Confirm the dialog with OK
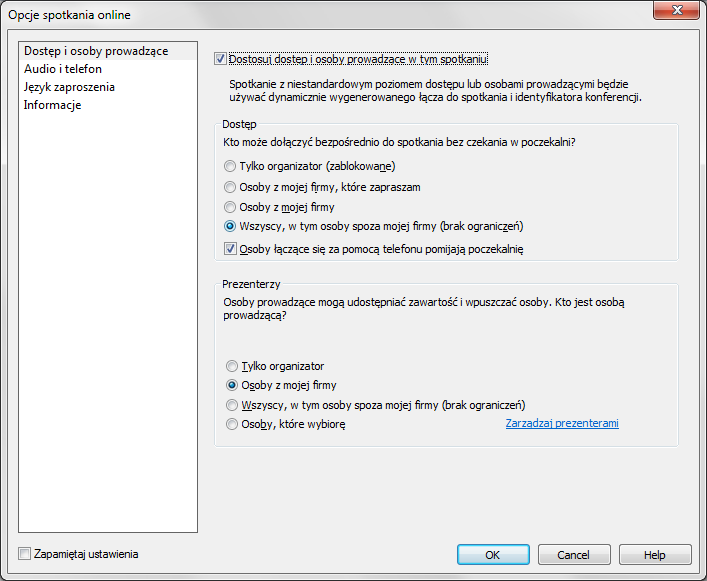This screenshot has width=707, height=581. (493, 554)
